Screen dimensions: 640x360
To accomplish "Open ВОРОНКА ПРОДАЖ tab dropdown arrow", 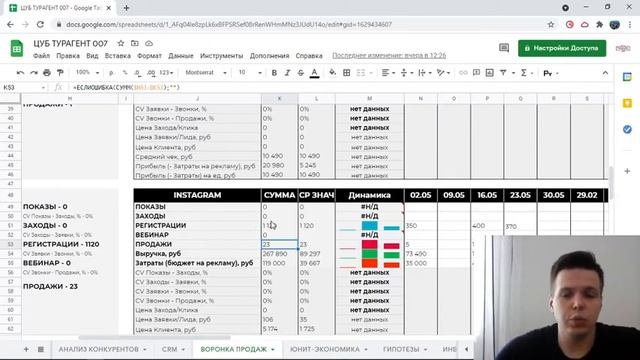I will [273, 349].
